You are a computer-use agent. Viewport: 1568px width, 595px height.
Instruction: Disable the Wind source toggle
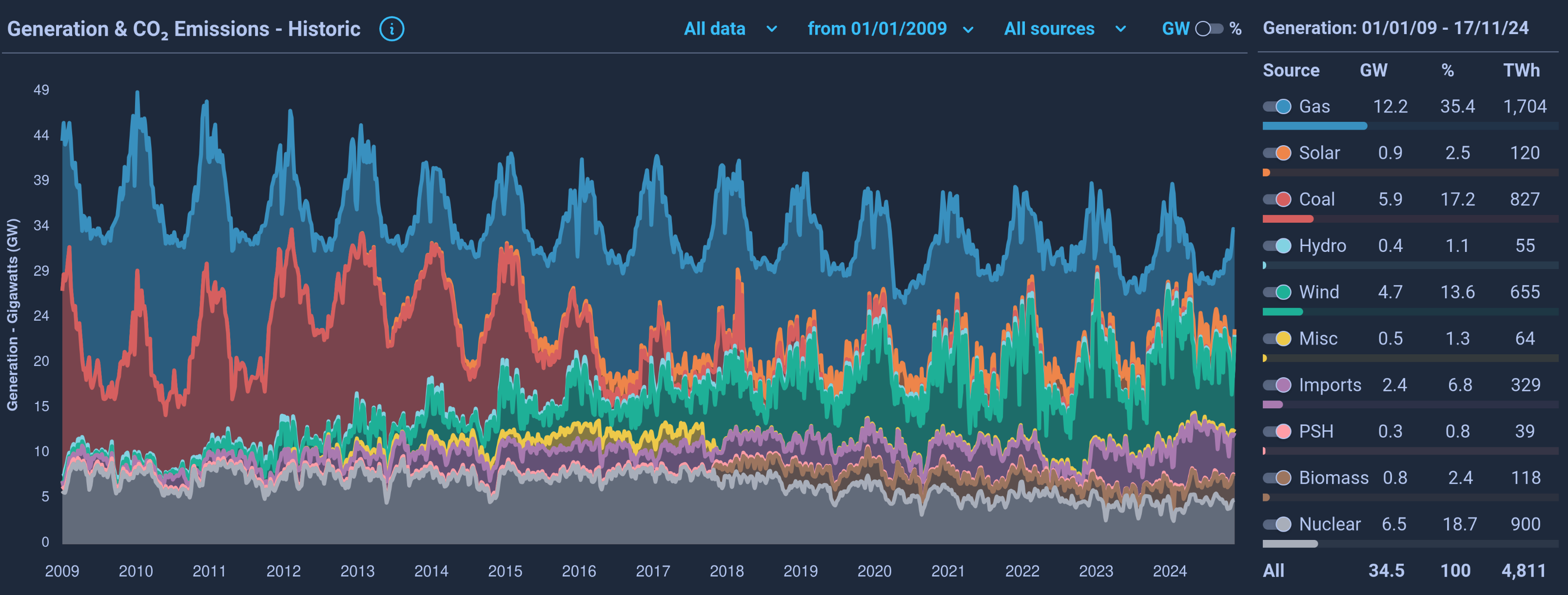click(1277, 292)
